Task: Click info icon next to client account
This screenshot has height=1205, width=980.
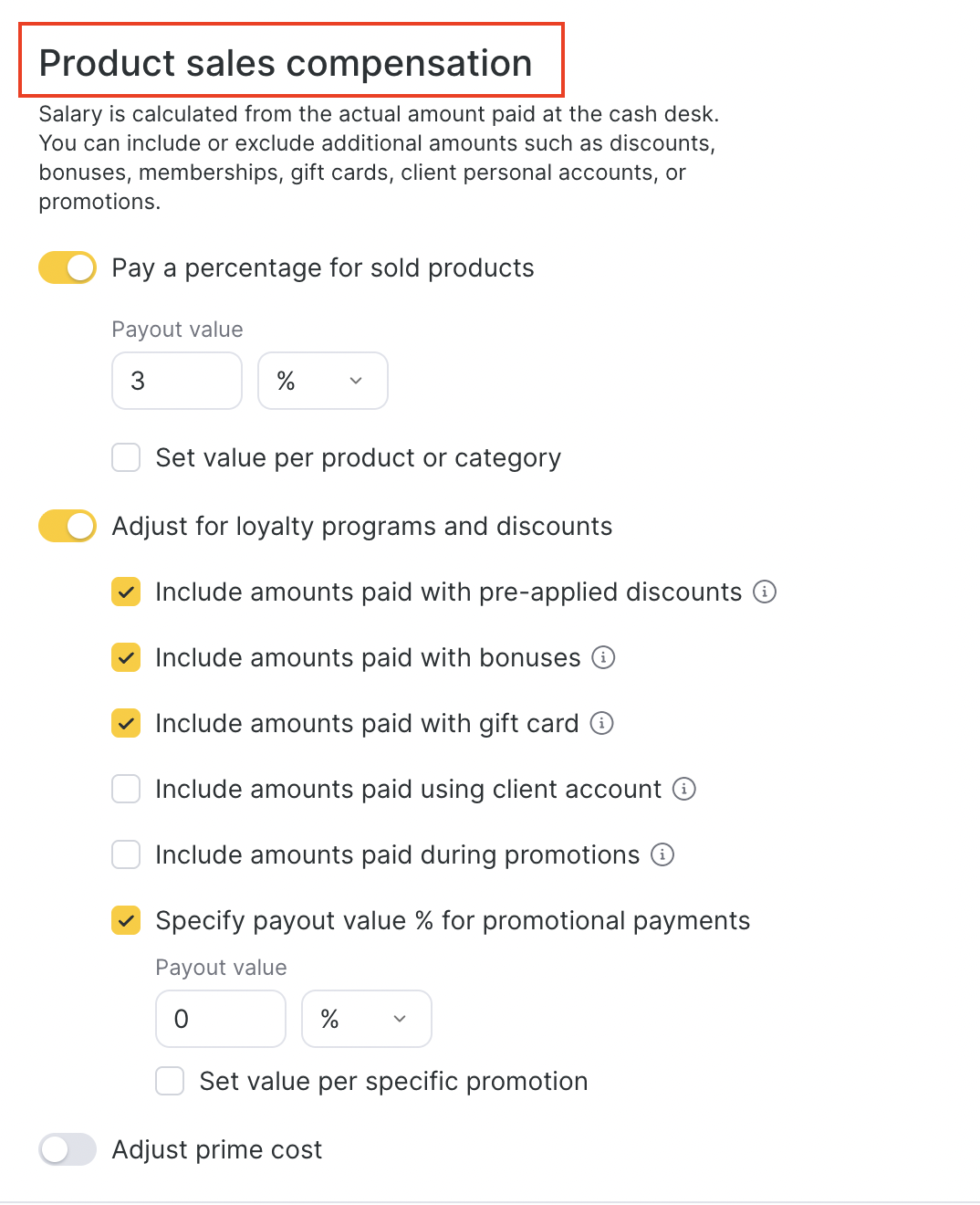Action: [684, 789]
